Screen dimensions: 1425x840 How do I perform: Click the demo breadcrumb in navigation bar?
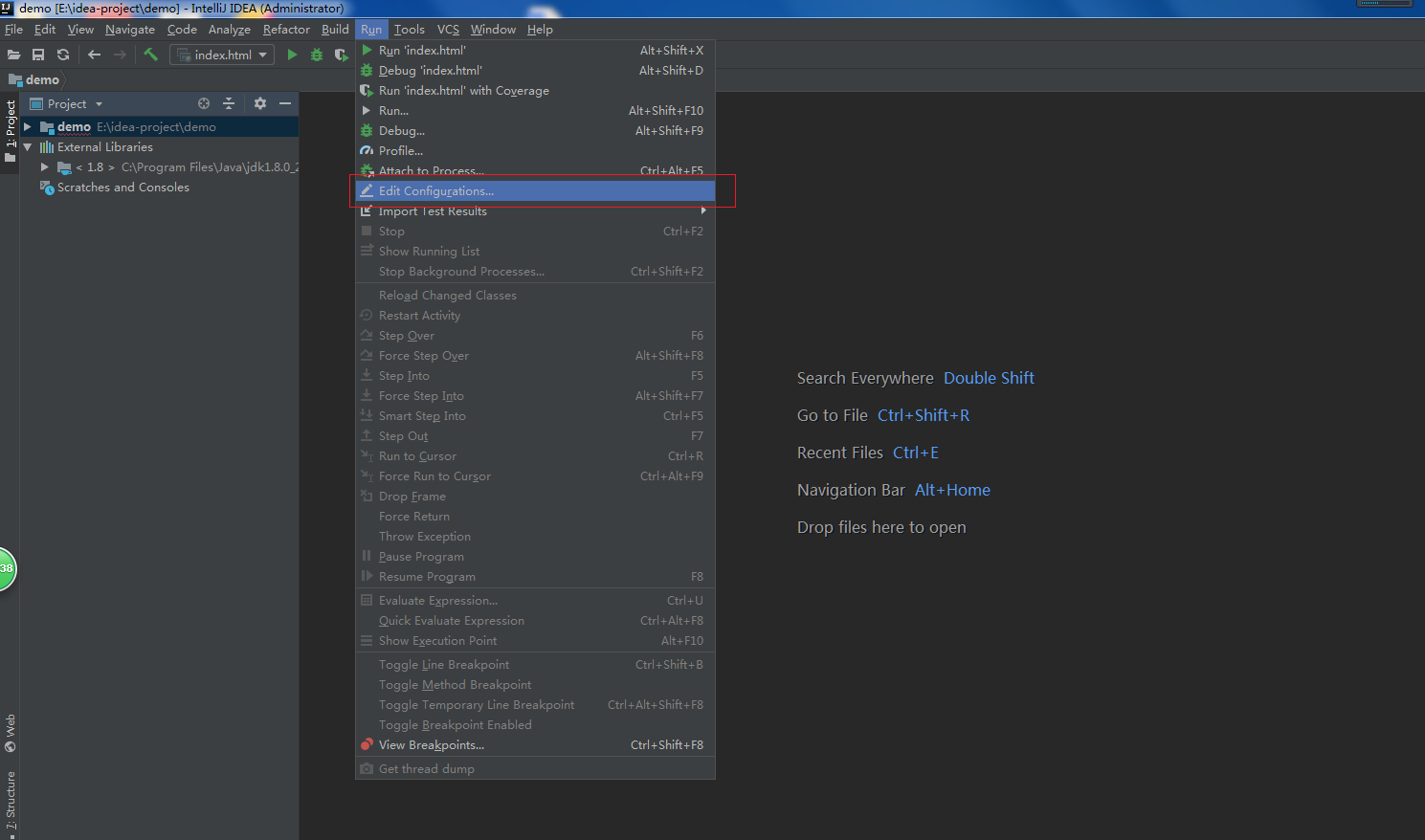pos(34,79)
